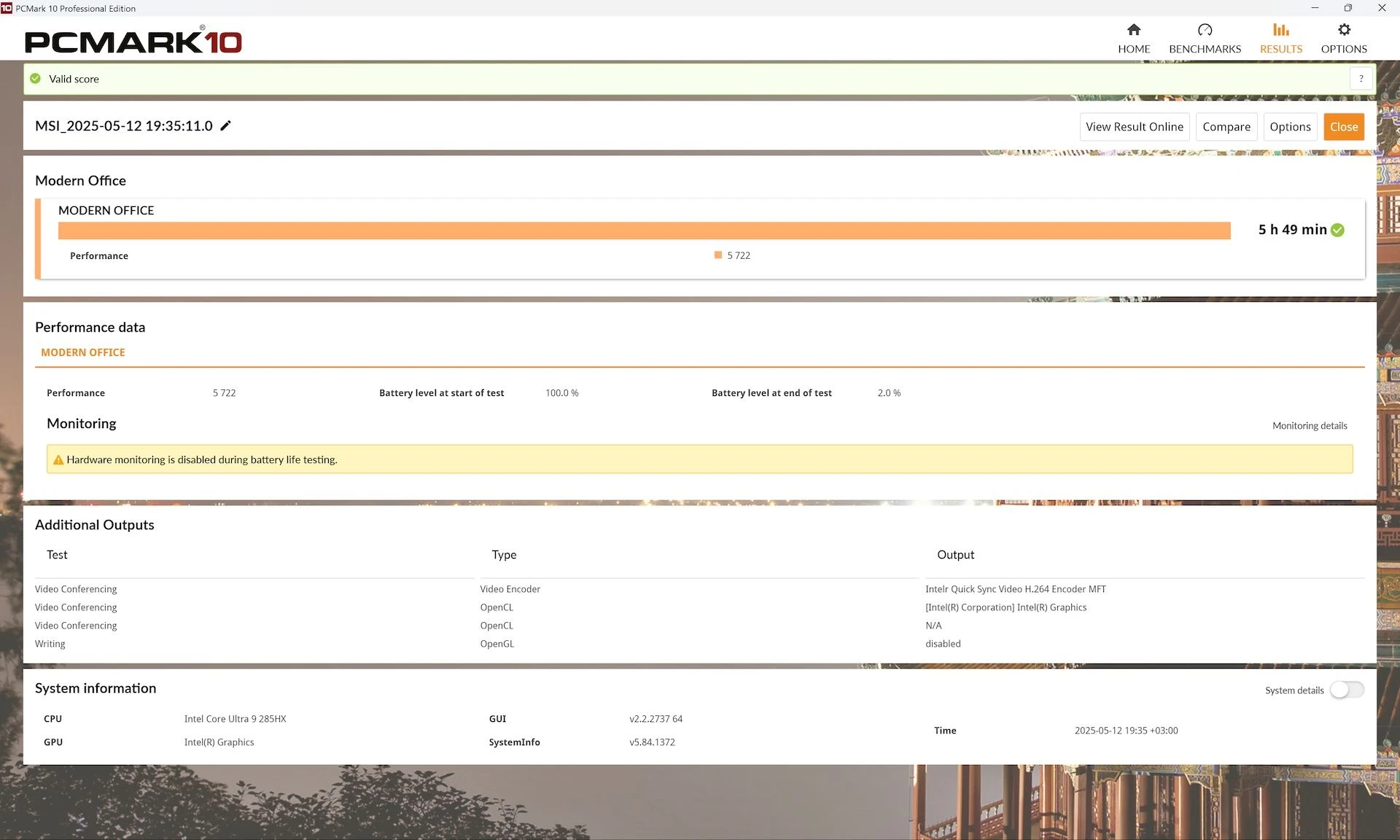Screen dimensions: 1400x840
Task: Click Intelr Quick Sync Video H.264 Encoder MFT
Action: (x=1016, y=589)
